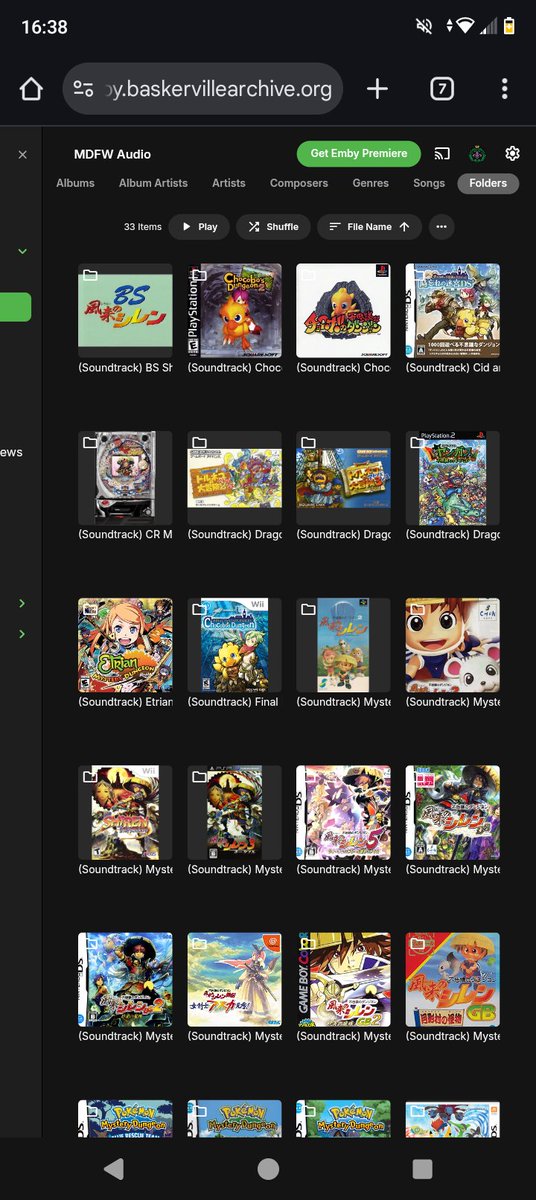Open Chrome's three-dot overflow menu
Image resolution: width=536 pixels, height=1200 pixels.
point(504,89)
